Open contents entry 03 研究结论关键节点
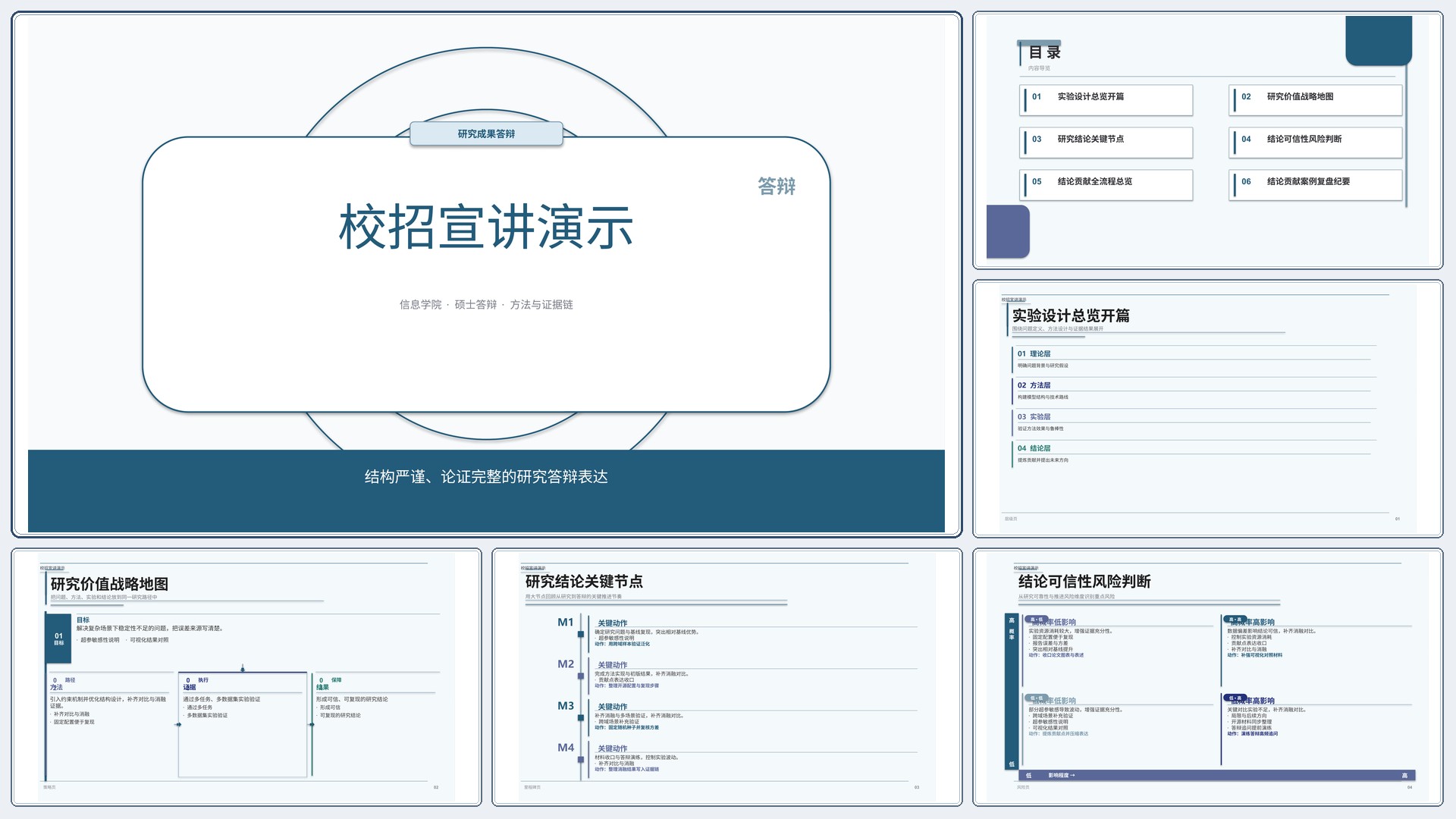 pyautogui.click(x=1107, y=143)
